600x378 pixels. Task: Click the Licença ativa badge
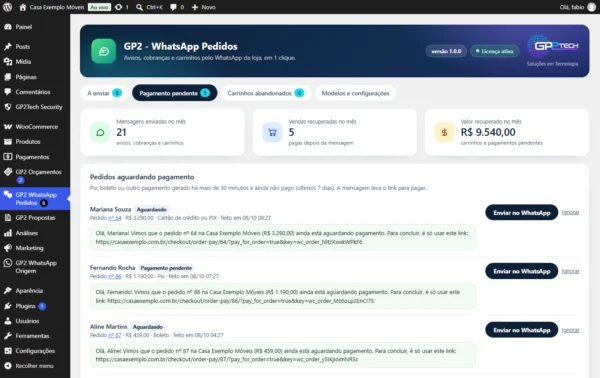(494, 51)
